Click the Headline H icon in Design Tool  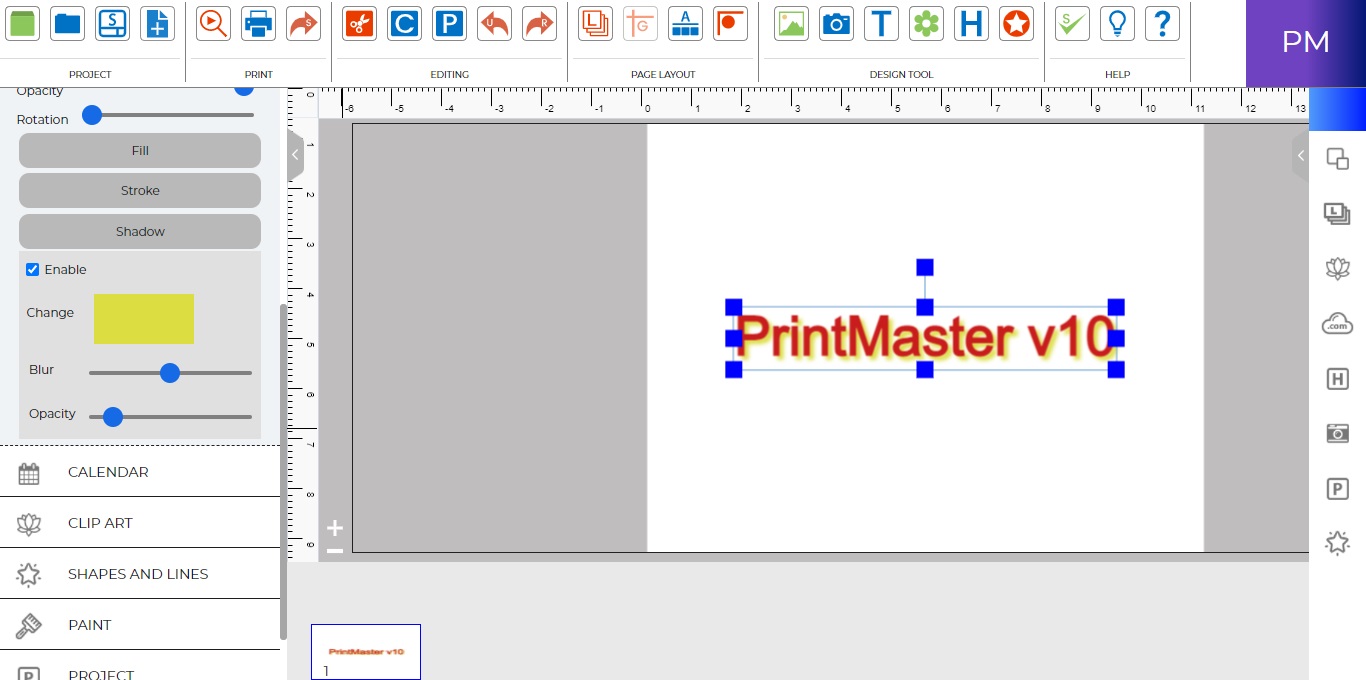(x=971, y=23)
